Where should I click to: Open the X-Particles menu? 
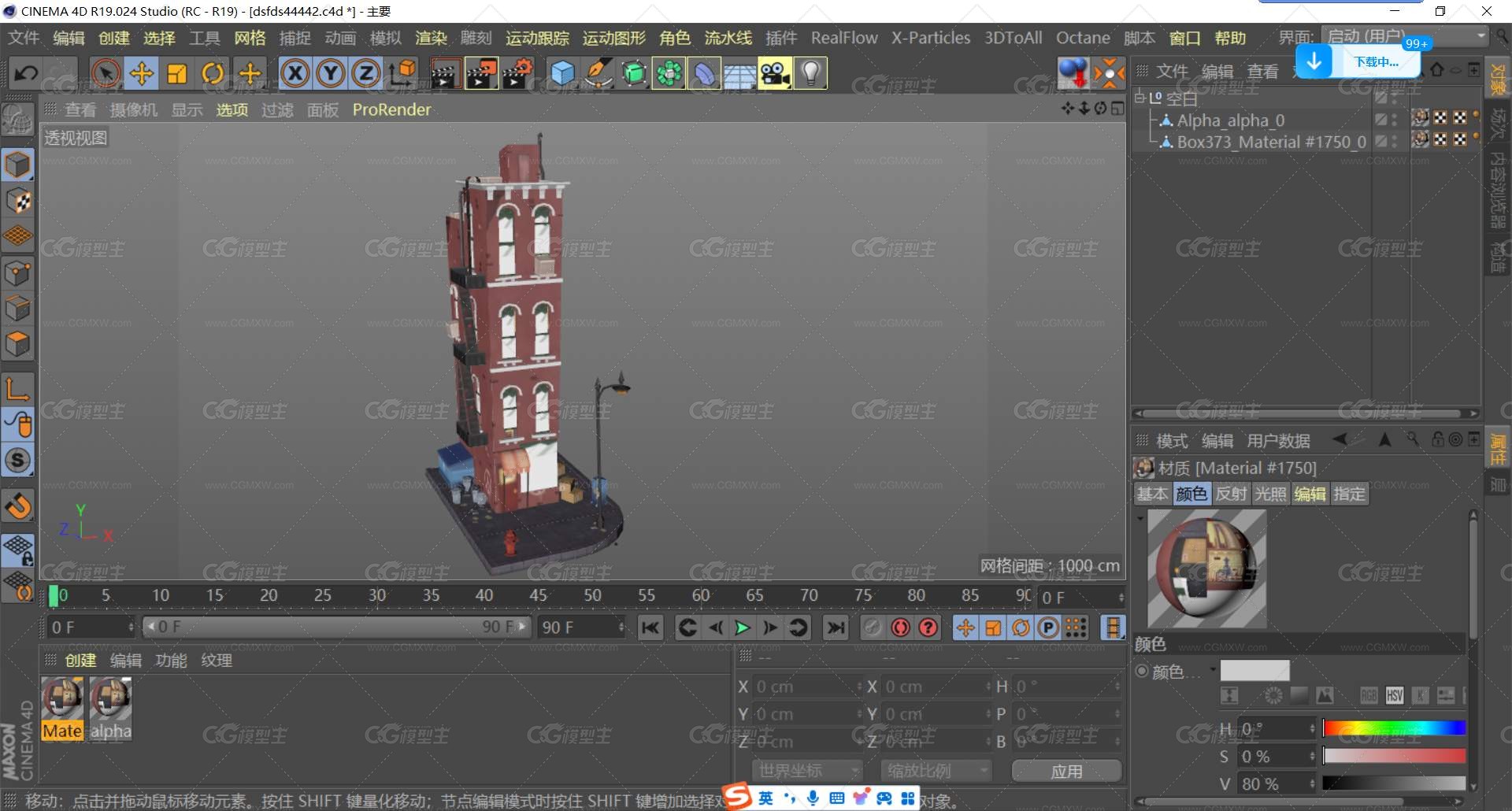[x=931, y=38]
